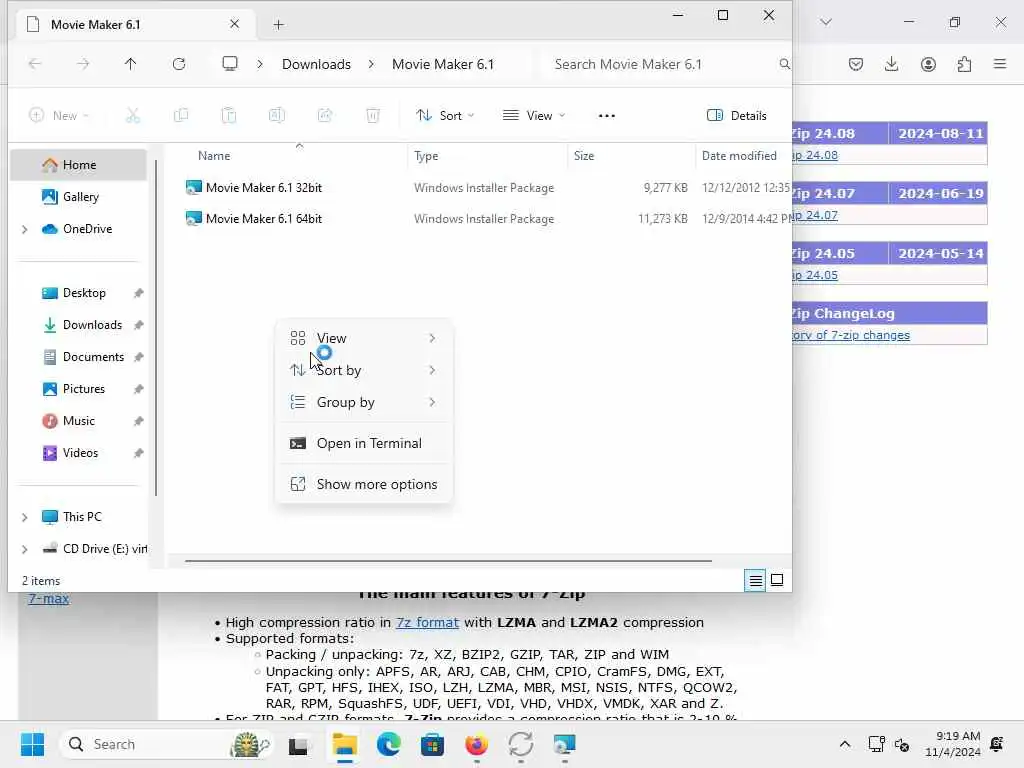Image resolution: width=1024 pixels, height=768 pixels.
Task: Go up one folder level
Action: pos(131,64)
